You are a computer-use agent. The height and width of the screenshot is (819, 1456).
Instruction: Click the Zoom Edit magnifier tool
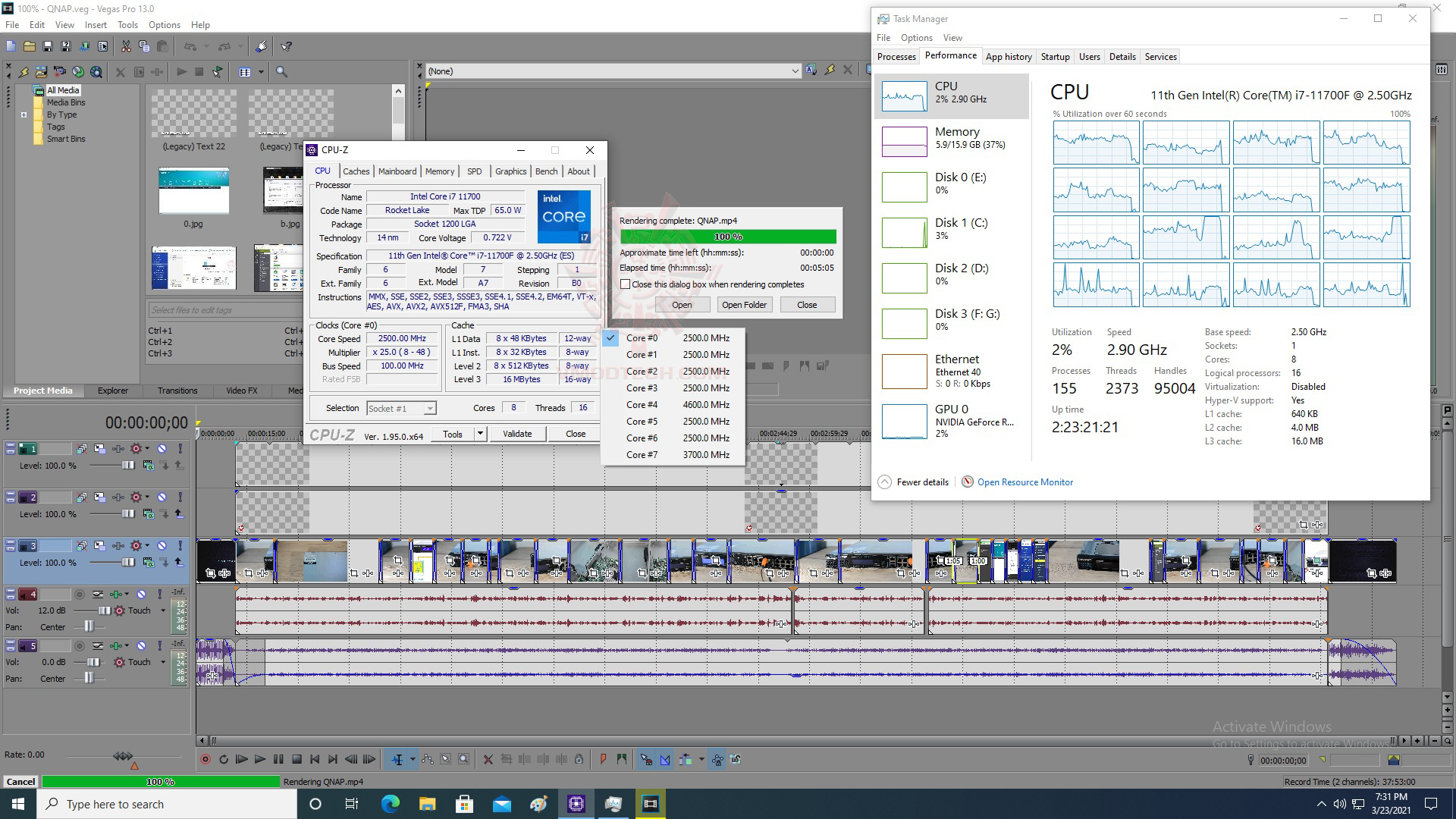coord(464,759)
